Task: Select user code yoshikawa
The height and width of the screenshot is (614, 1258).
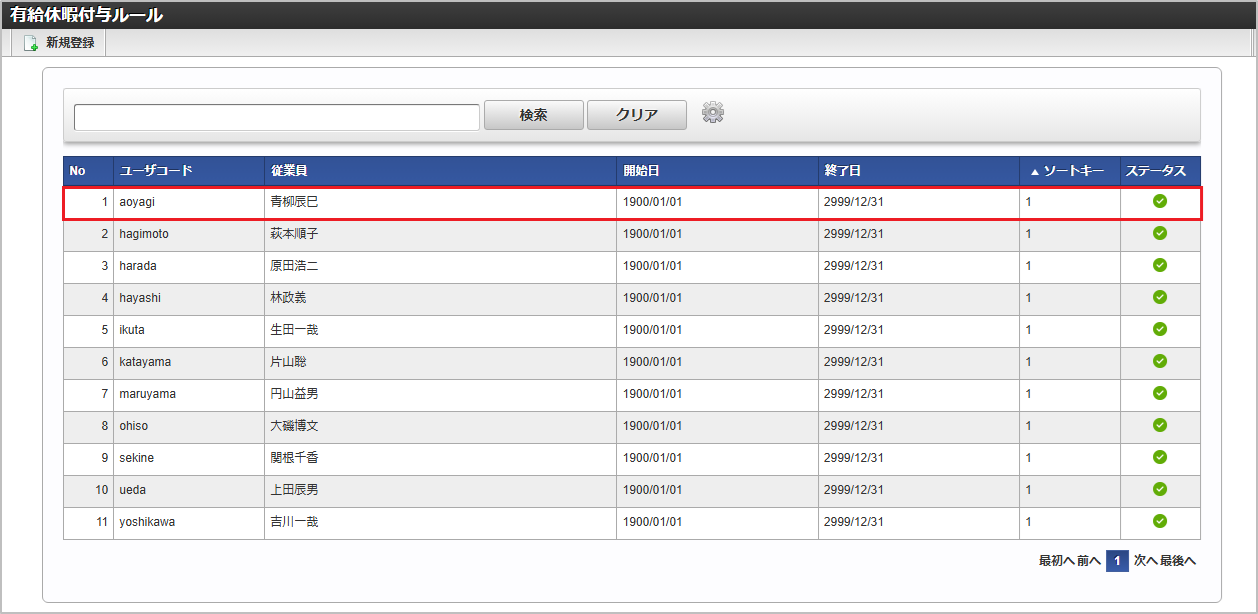Action: tap(147, 522)
